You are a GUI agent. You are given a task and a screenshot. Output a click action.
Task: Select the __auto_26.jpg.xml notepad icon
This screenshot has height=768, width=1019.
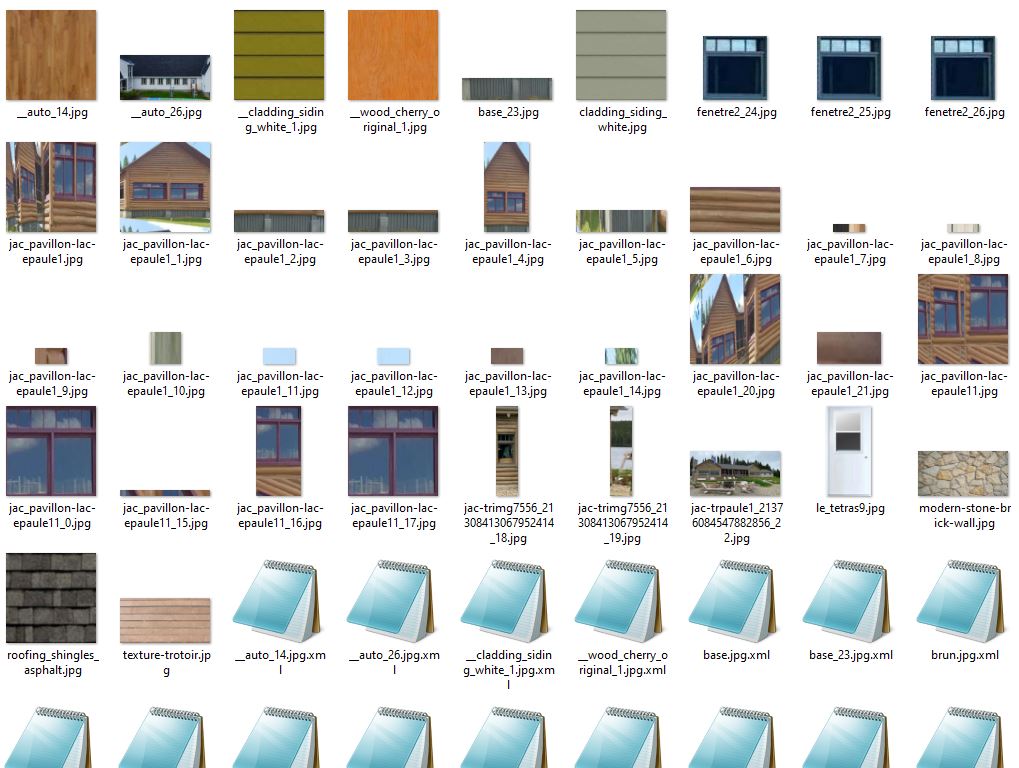[393, 600]
